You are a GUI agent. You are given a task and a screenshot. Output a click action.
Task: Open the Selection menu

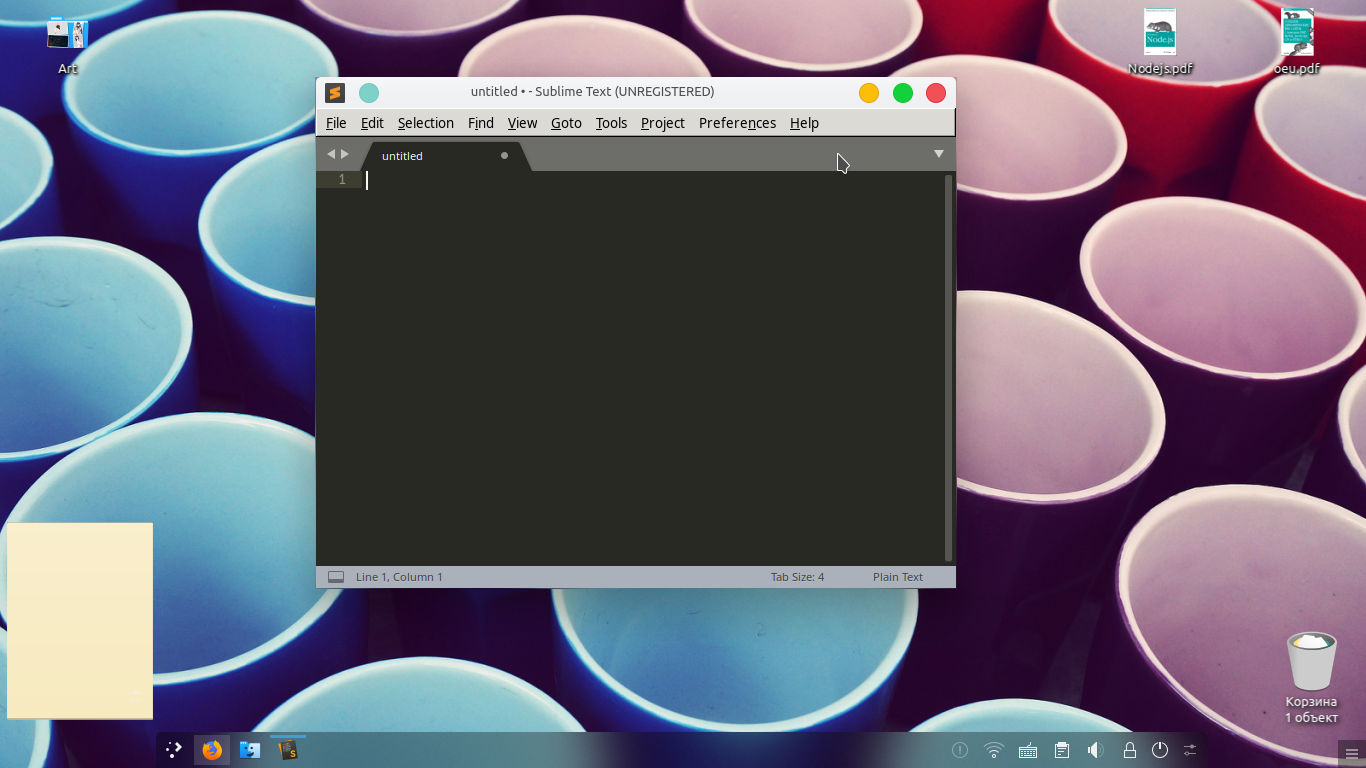pyautogui.click(x=426, y=123)
